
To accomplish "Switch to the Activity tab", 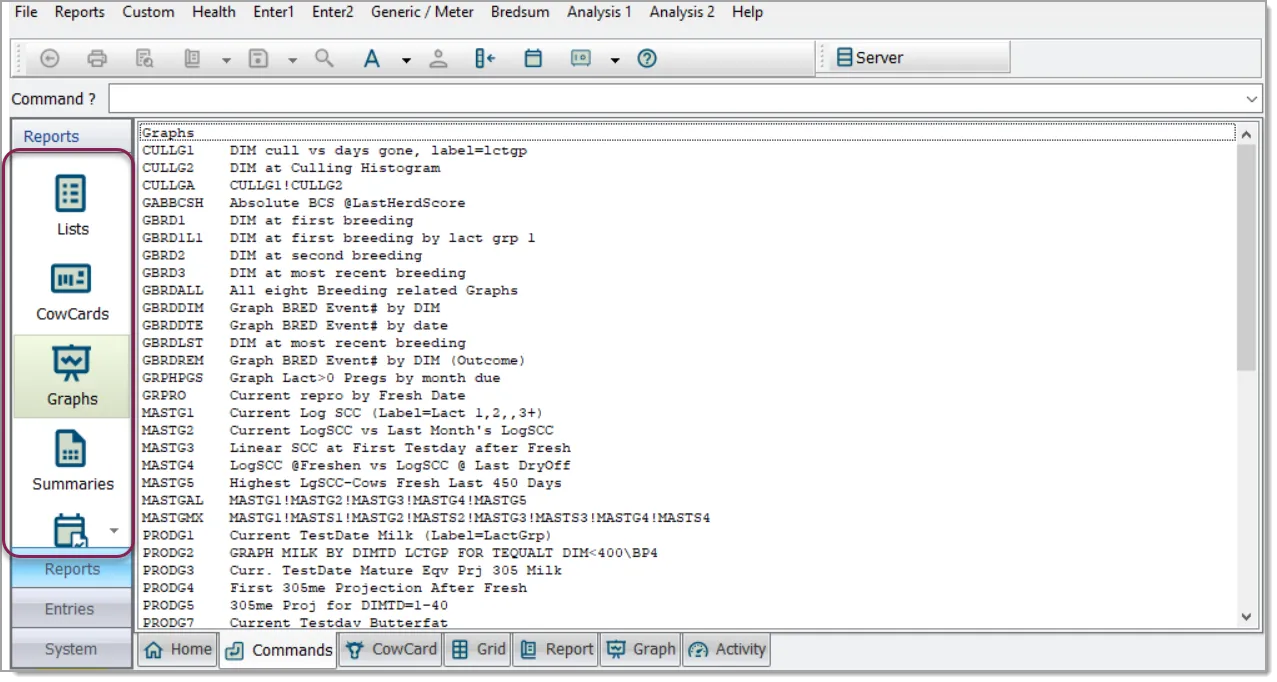I will (727, 650).
